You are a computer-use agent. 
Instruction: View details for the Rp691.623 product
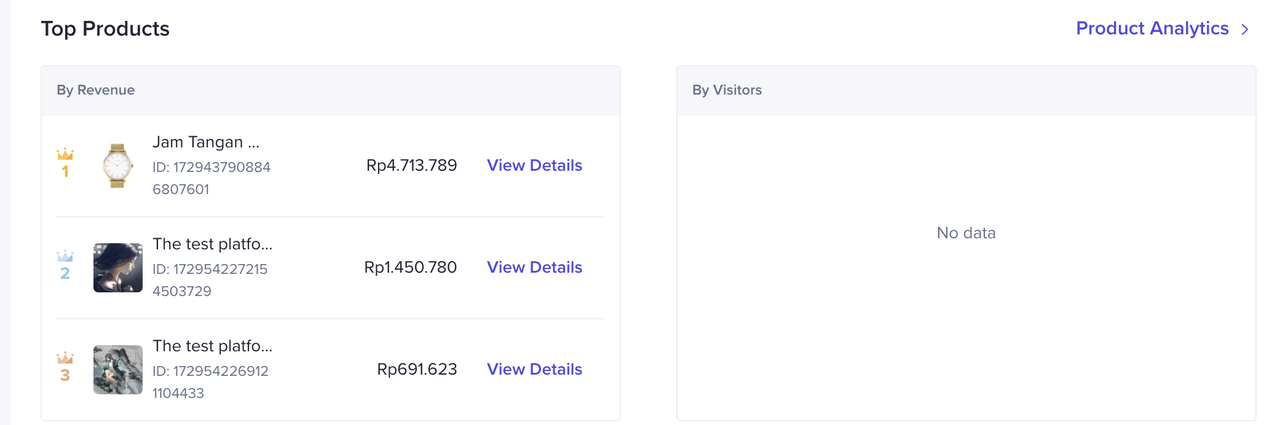tap(534, 370)
